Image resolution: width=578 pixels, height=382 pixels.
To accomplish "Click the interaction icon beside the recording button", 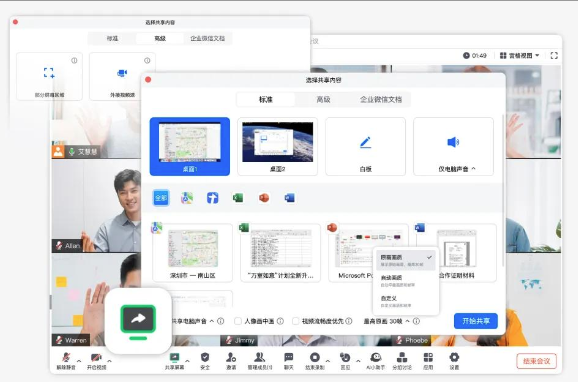I will click(x=345, y=357).
